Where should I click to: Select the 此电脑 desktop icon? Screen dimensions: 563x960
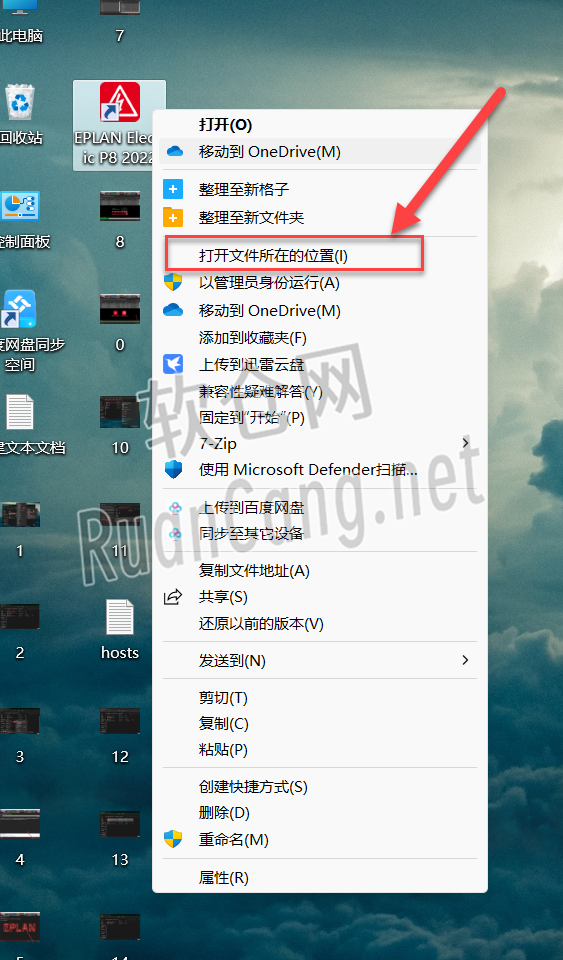[21, 22]
